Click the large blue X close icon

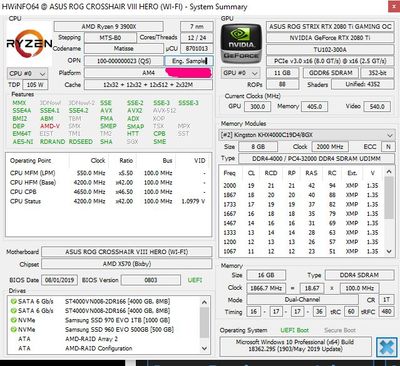387,347
